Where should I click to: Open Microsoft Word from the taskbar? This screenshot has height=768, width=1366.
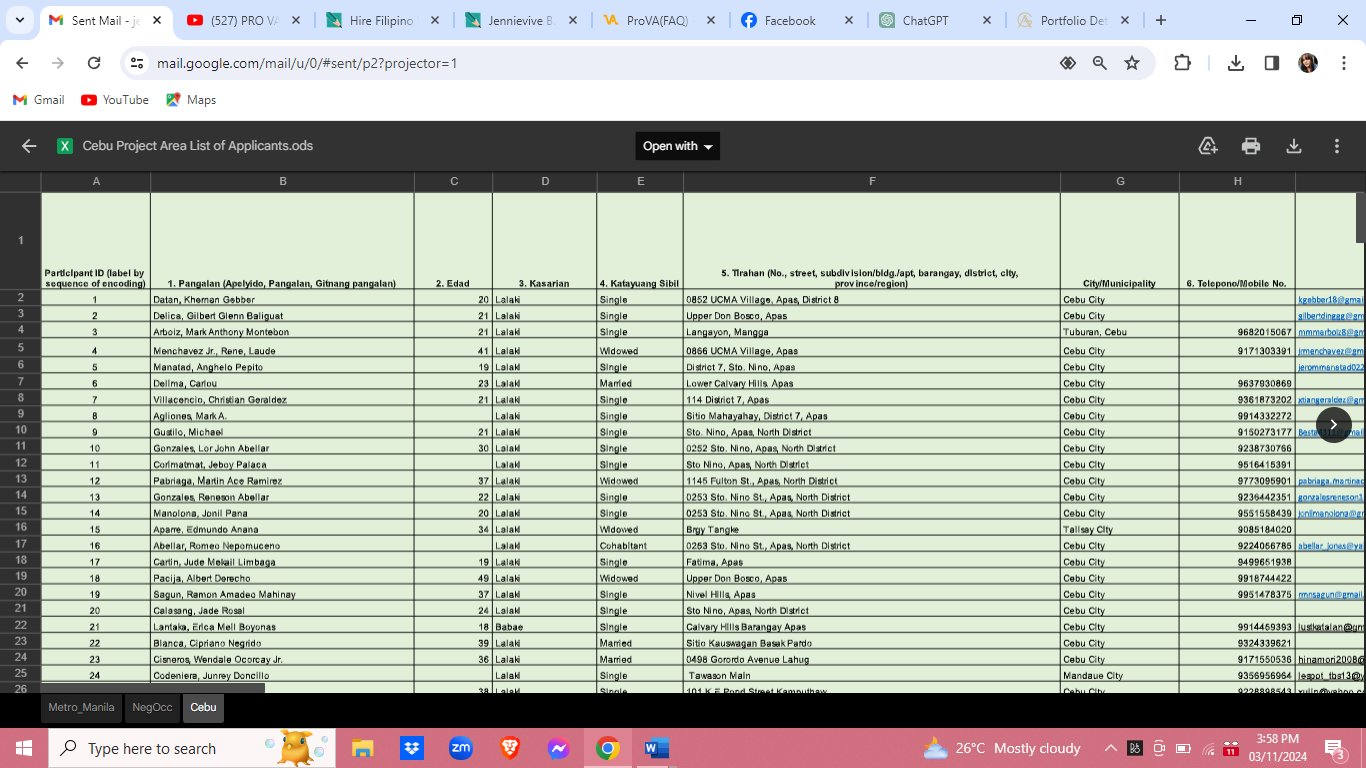coord(656,748)
